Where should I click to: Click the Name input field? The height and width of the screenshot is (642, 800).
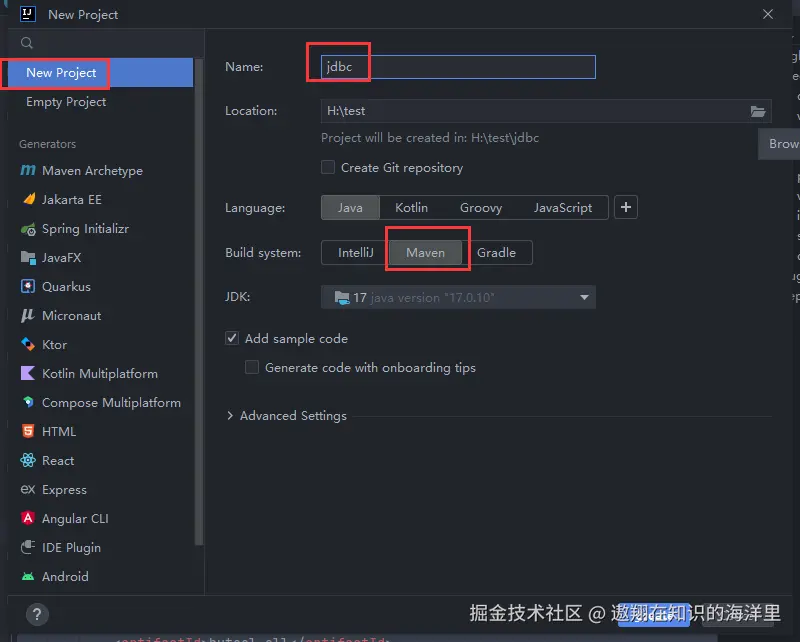(x=458, y=67)
